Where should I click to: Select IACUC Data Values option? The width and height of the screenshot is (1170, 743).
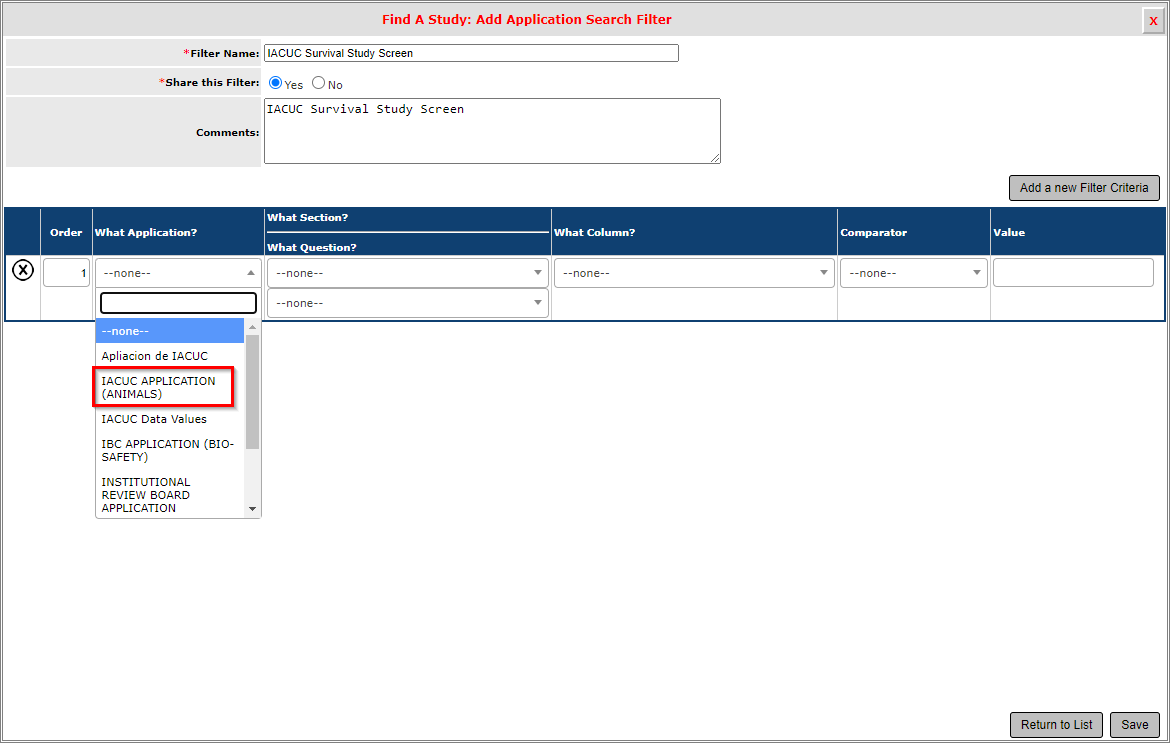tap(170, 419)
